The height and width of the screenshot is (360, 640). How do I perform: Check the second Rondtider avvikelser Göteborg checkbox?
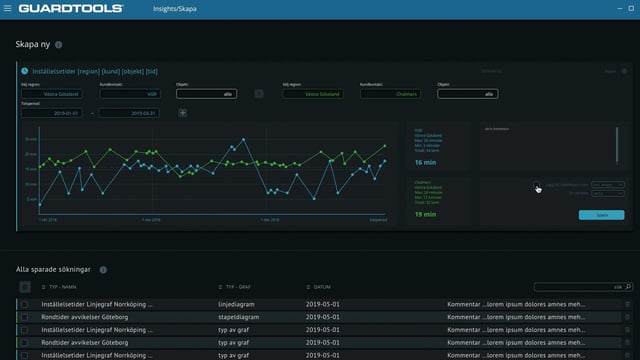click(25, 343)
